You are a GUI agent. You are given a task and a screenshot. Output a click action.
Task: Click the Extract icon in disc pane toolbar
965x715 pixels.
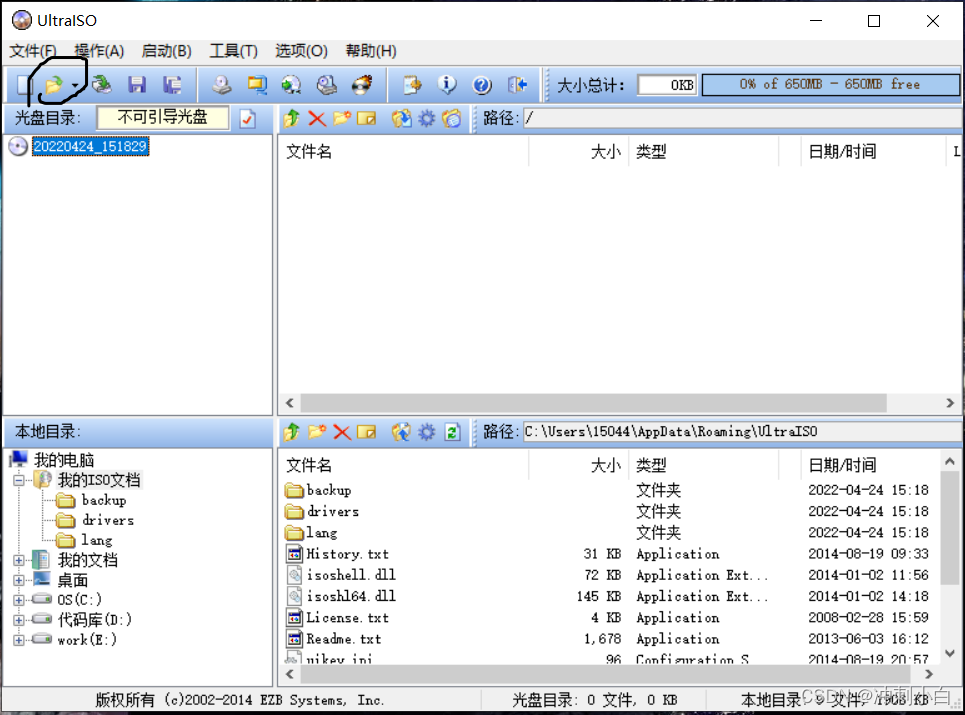click(401, 118)
